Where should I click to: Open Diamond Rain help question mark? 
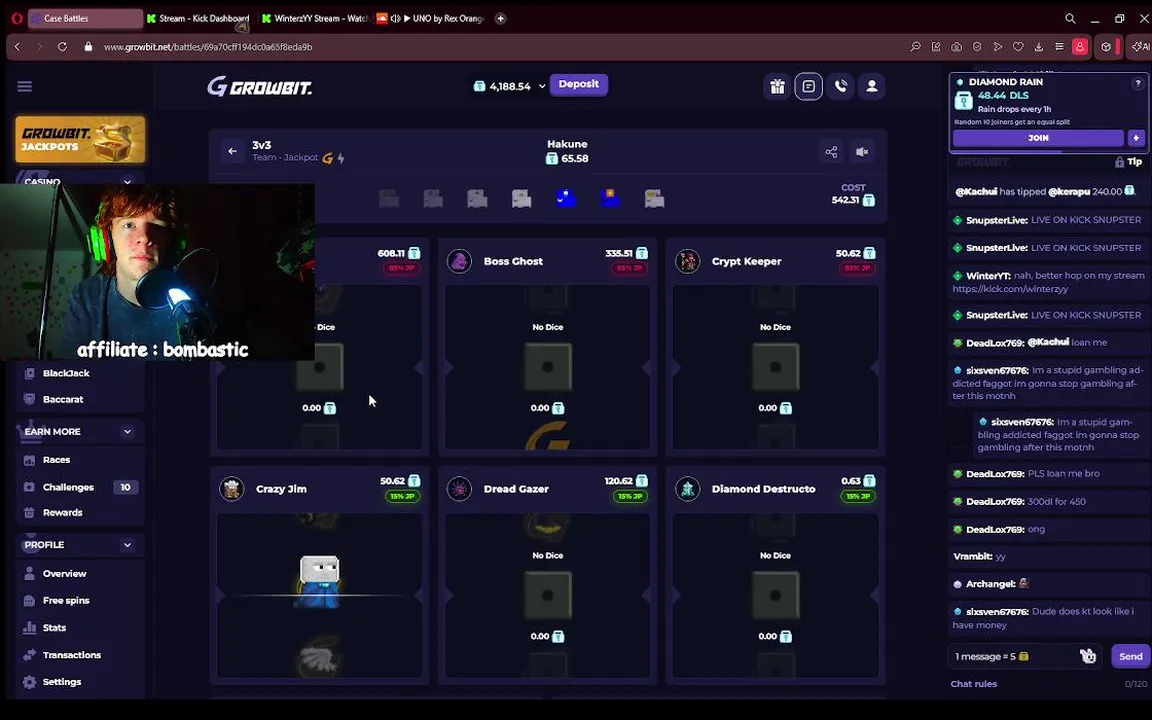click(1138, 84)
